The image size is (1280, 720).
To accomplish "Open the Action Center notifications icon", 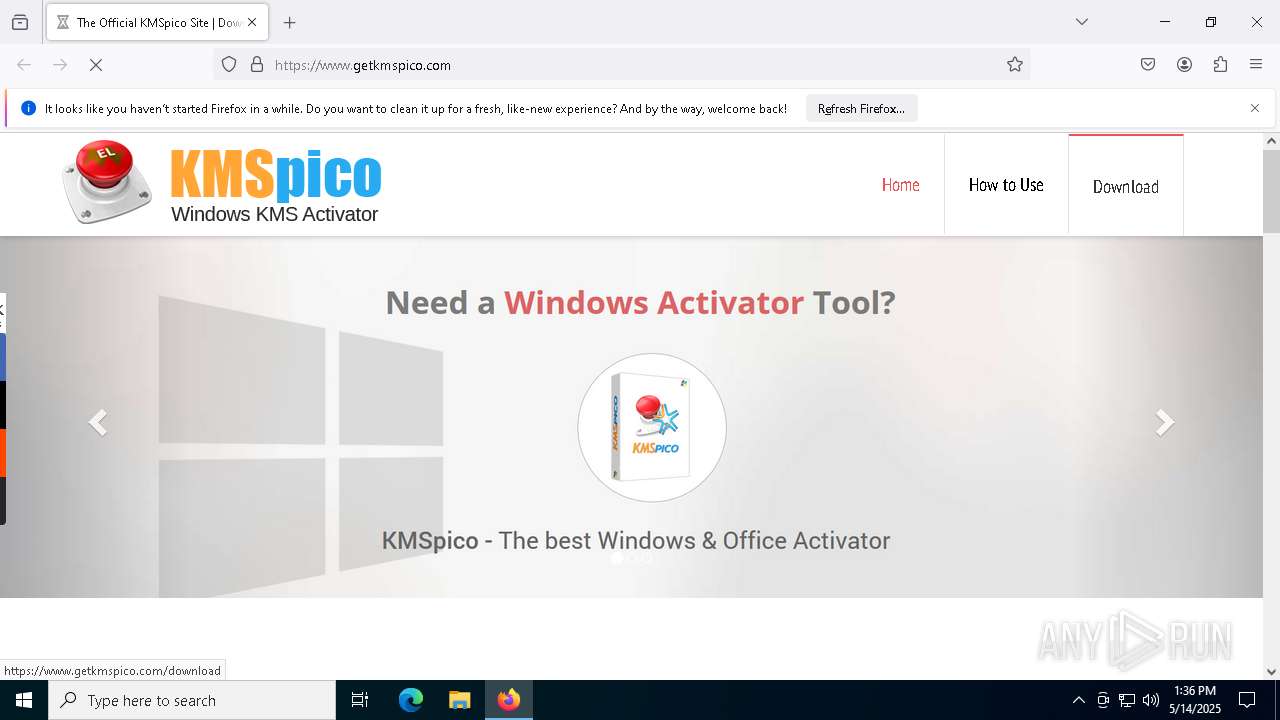I will point(1248,700).
